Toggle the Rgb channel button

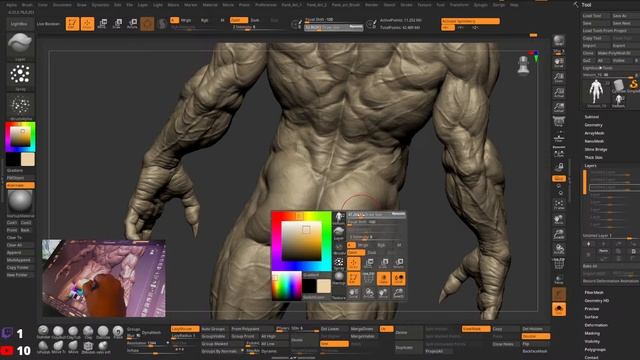point(204,20)
